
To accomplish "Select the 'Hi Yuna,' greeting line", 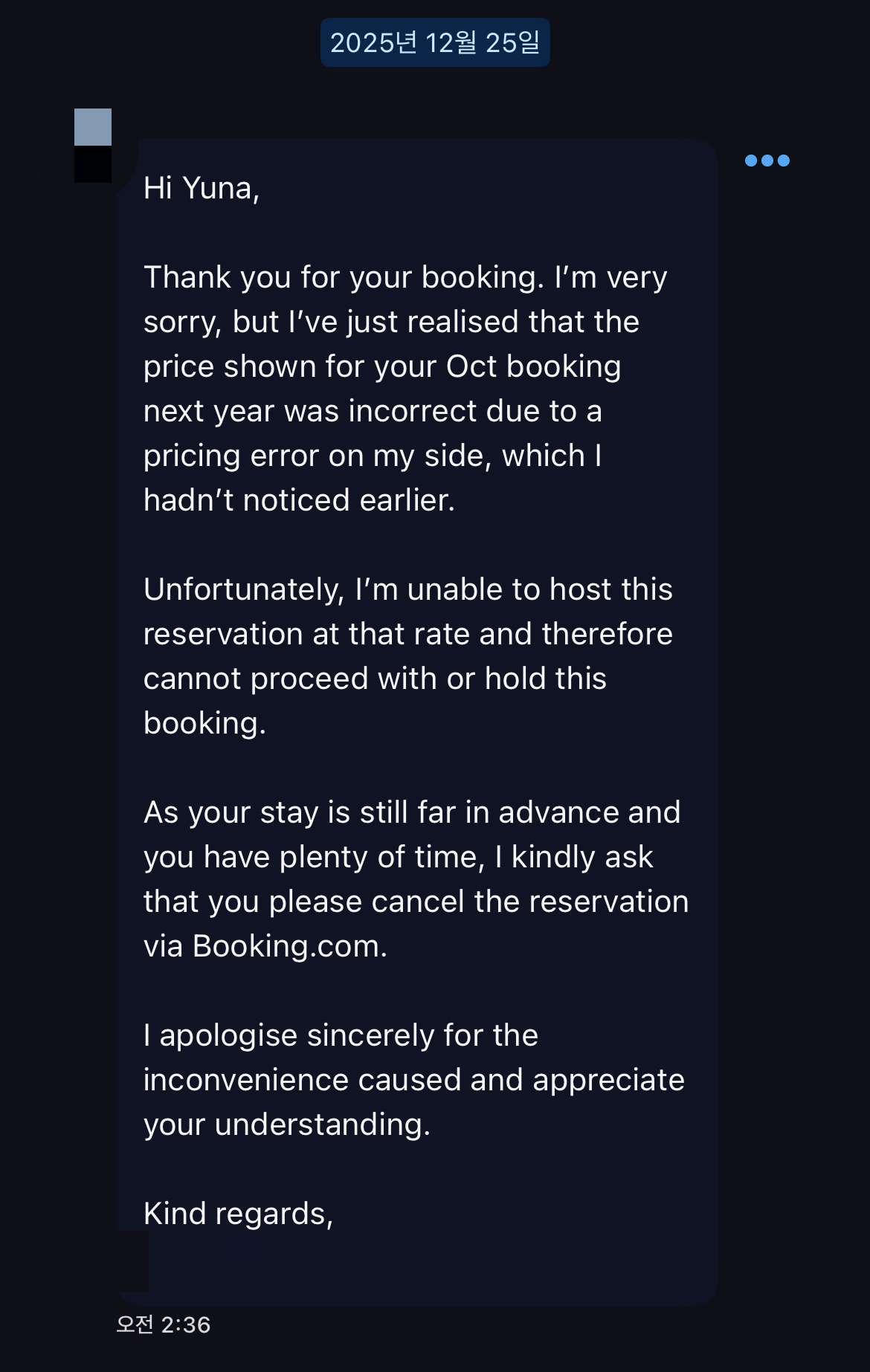I will tap(202, 188).
